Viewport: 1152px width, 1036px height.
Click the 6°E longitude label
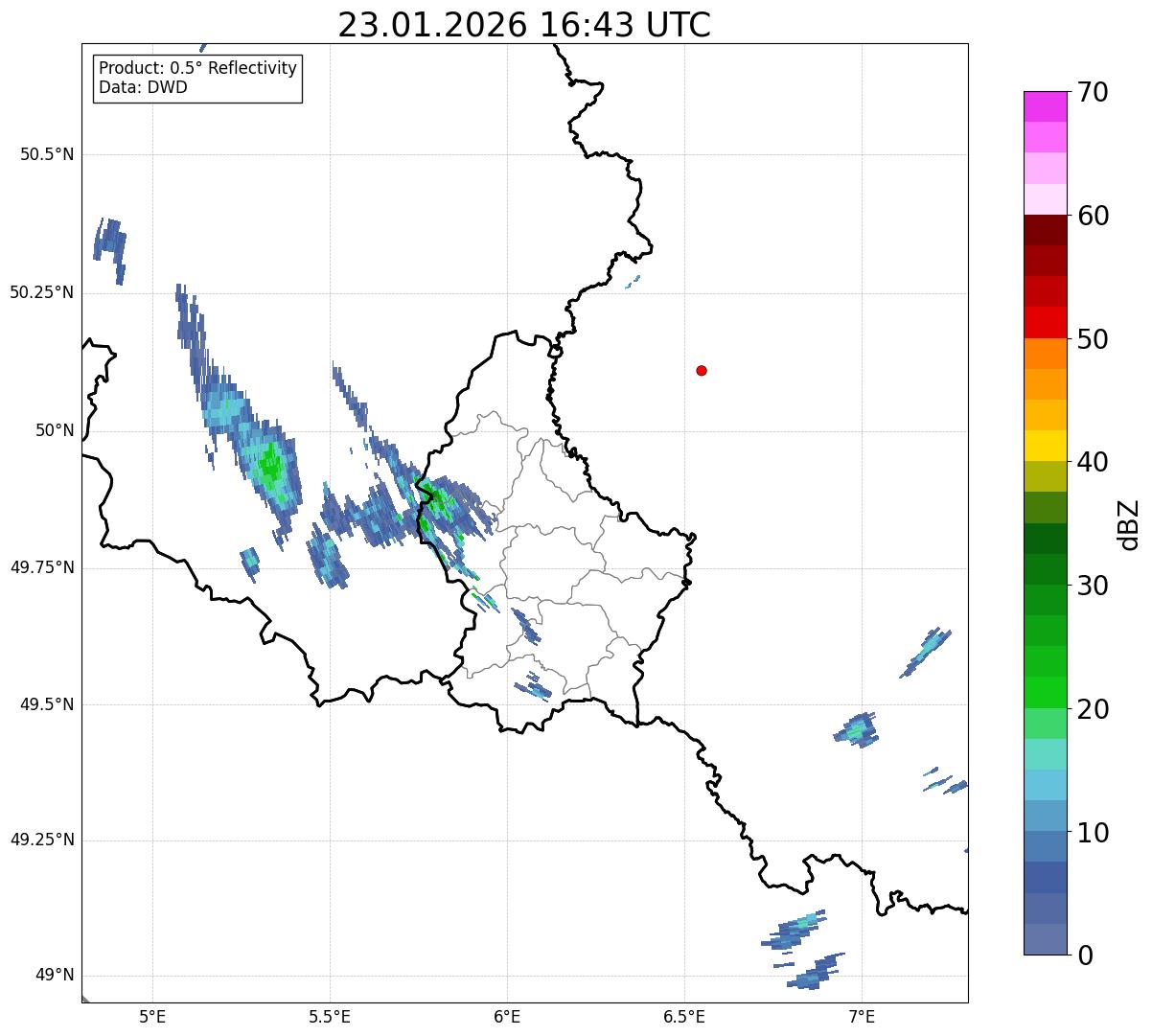[x=507, y=1016]
